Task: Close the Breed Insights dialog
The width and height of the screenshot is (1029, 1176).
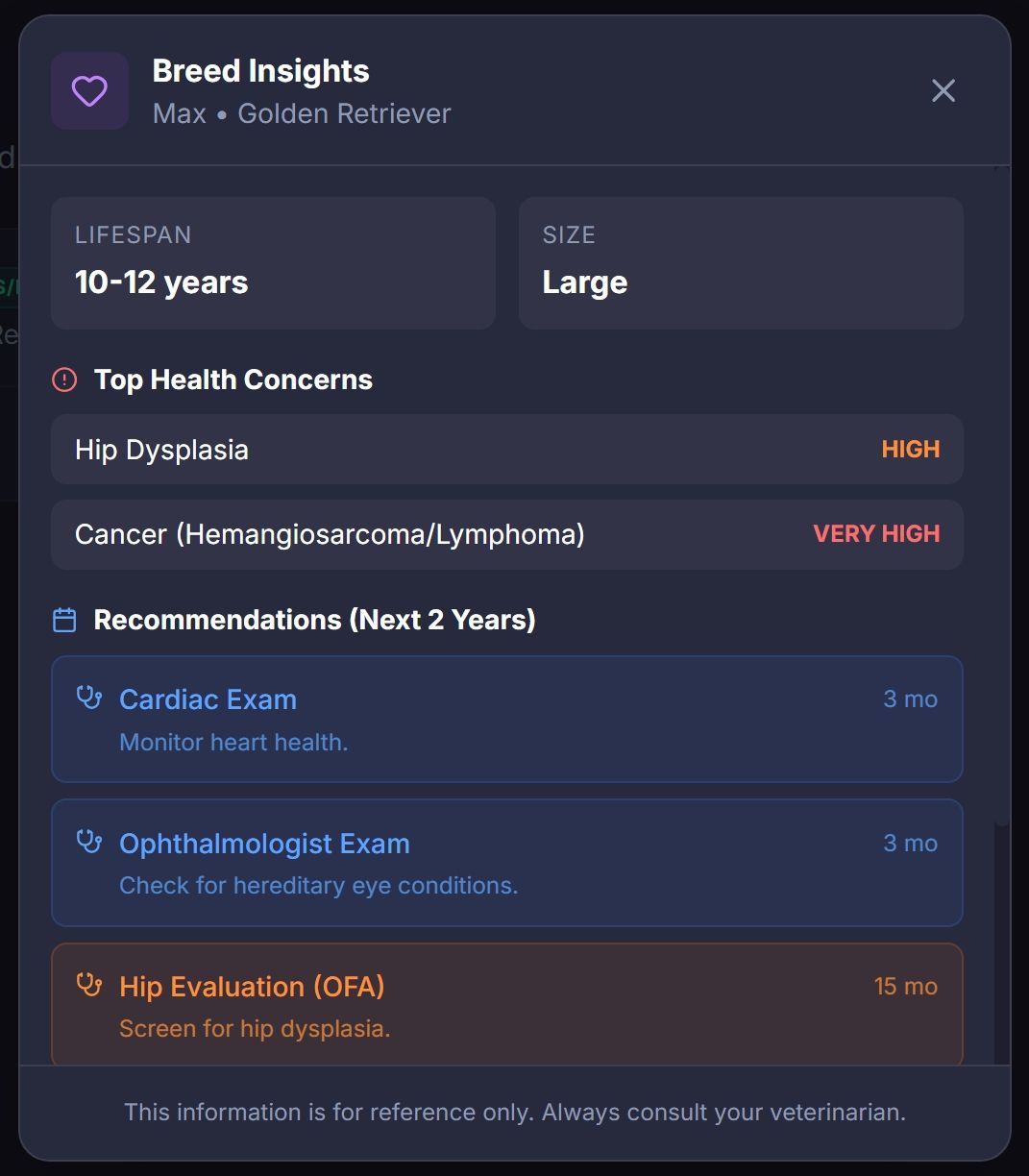Action: coord(943,91)
